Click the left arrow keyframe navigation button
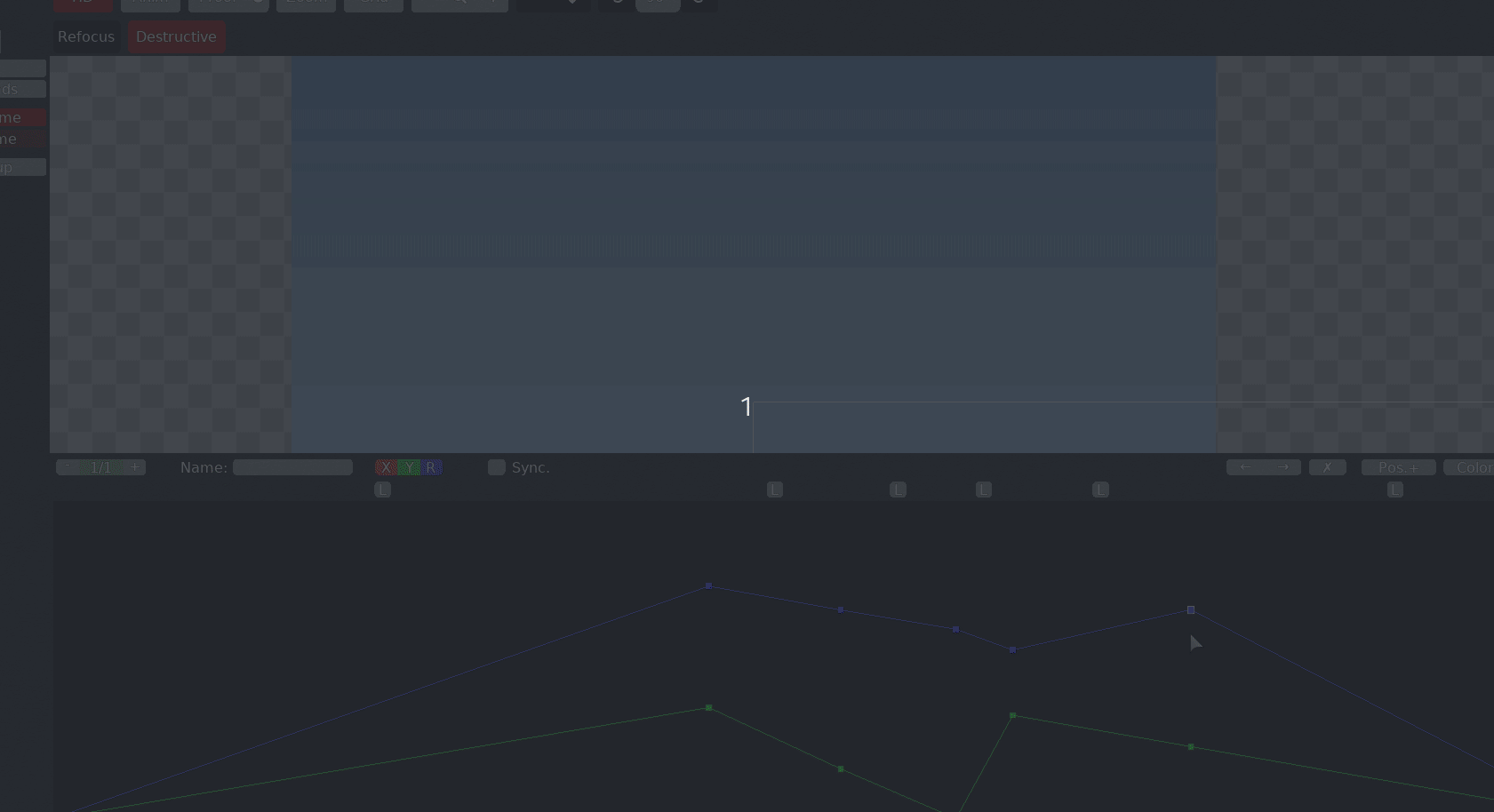This screenshot has height=812, width=1494. tap(1245, 467)
